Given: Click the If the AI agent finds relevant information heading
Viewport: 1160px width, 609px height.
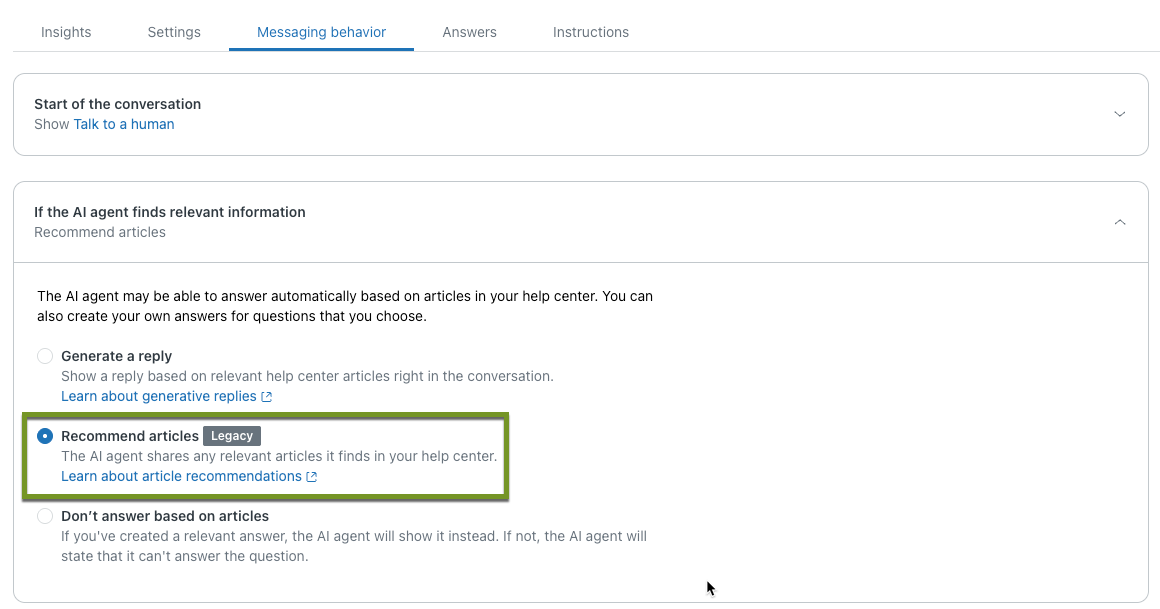Looking at the screenshot, I should (169, 212).
